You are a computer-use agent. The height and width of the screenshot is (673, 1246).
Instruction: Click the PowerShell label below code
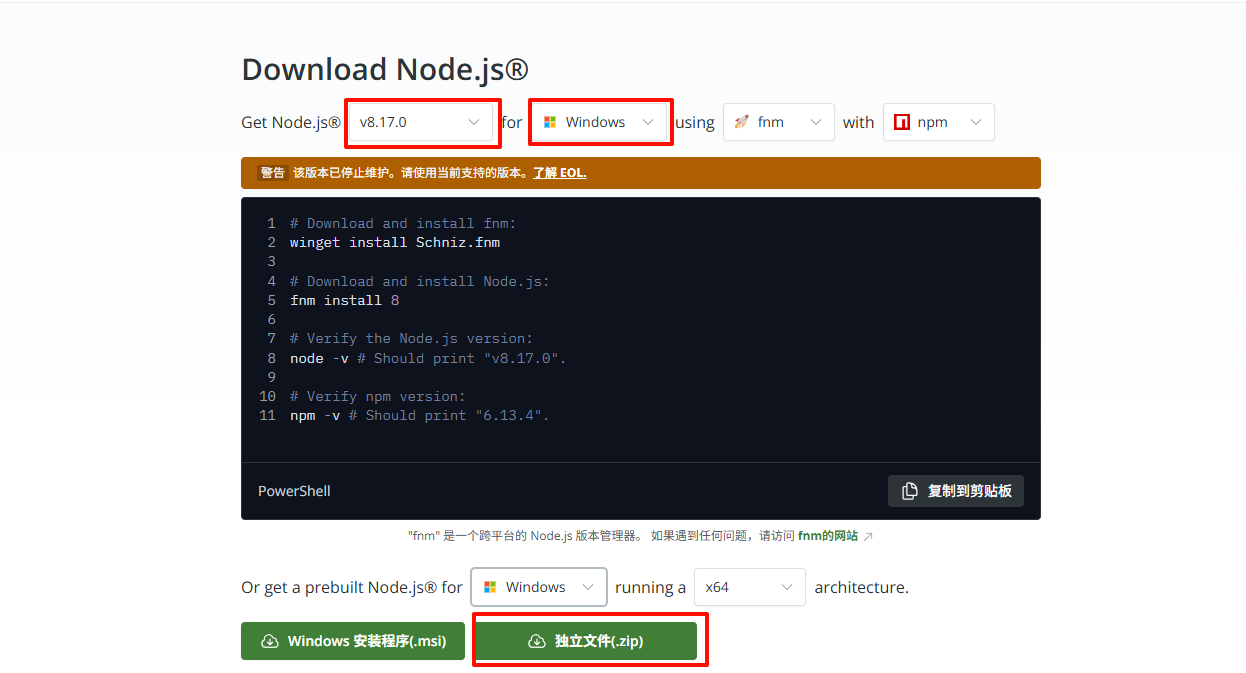coord(294,491)
